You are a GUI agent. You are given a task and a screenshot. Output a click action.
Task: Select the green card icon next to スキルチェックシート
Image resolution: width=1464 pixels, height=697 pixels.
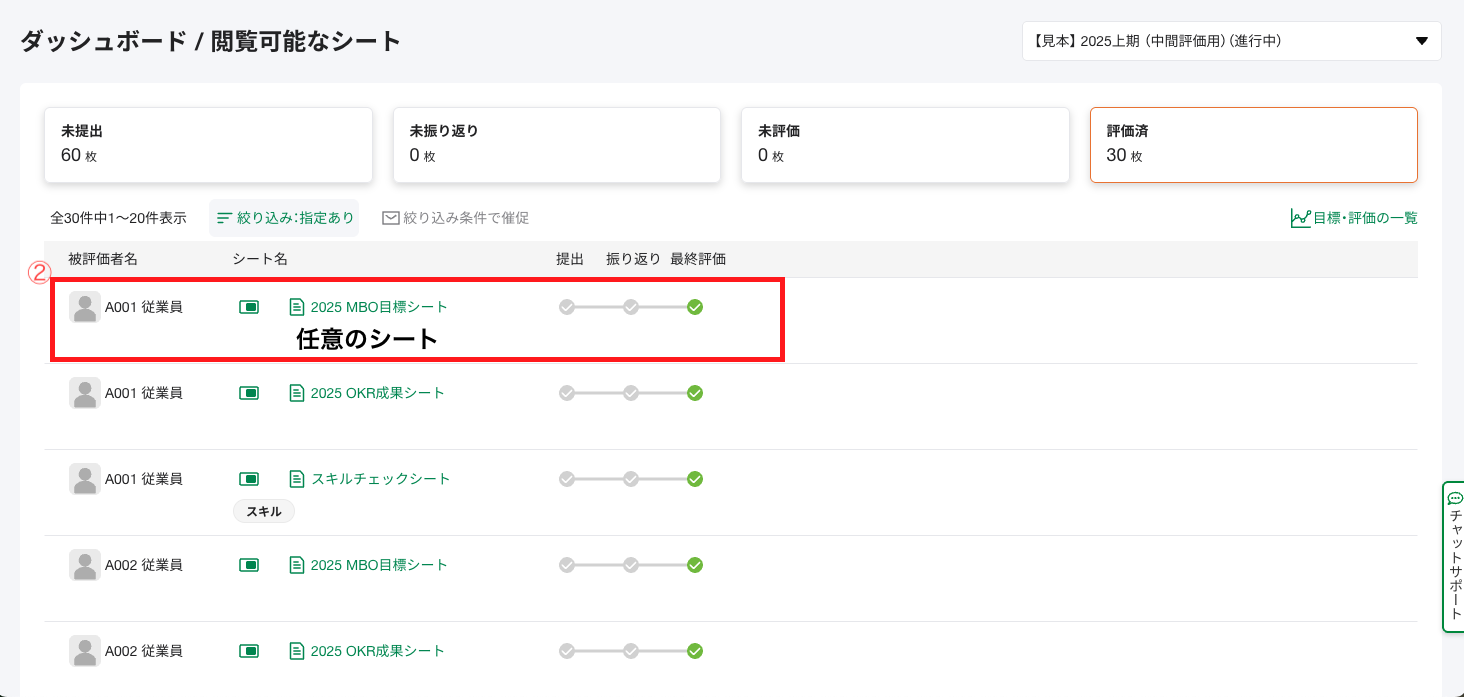[248, 478]
